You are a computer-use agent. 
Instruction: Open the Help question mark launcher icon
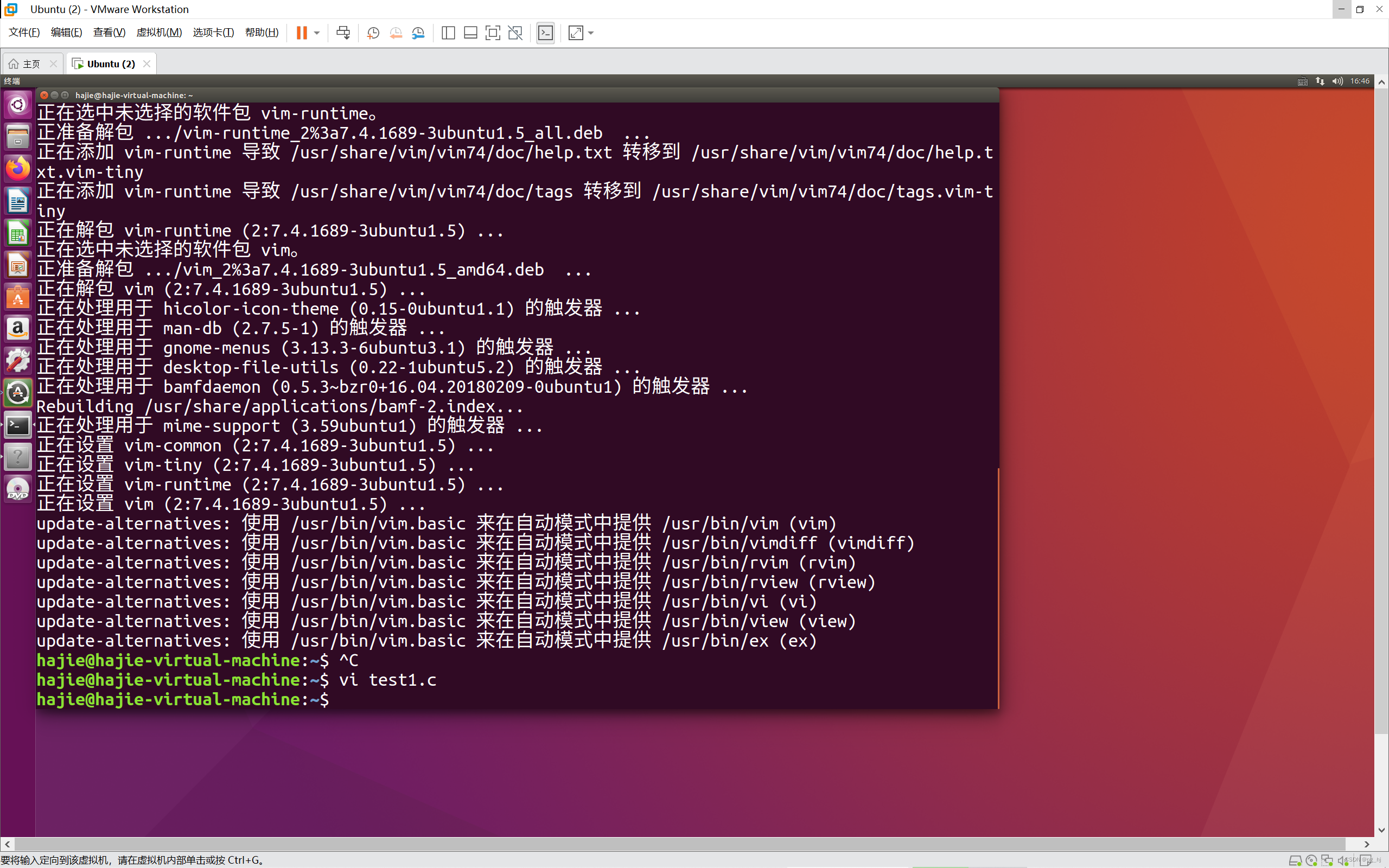[18, 457]
